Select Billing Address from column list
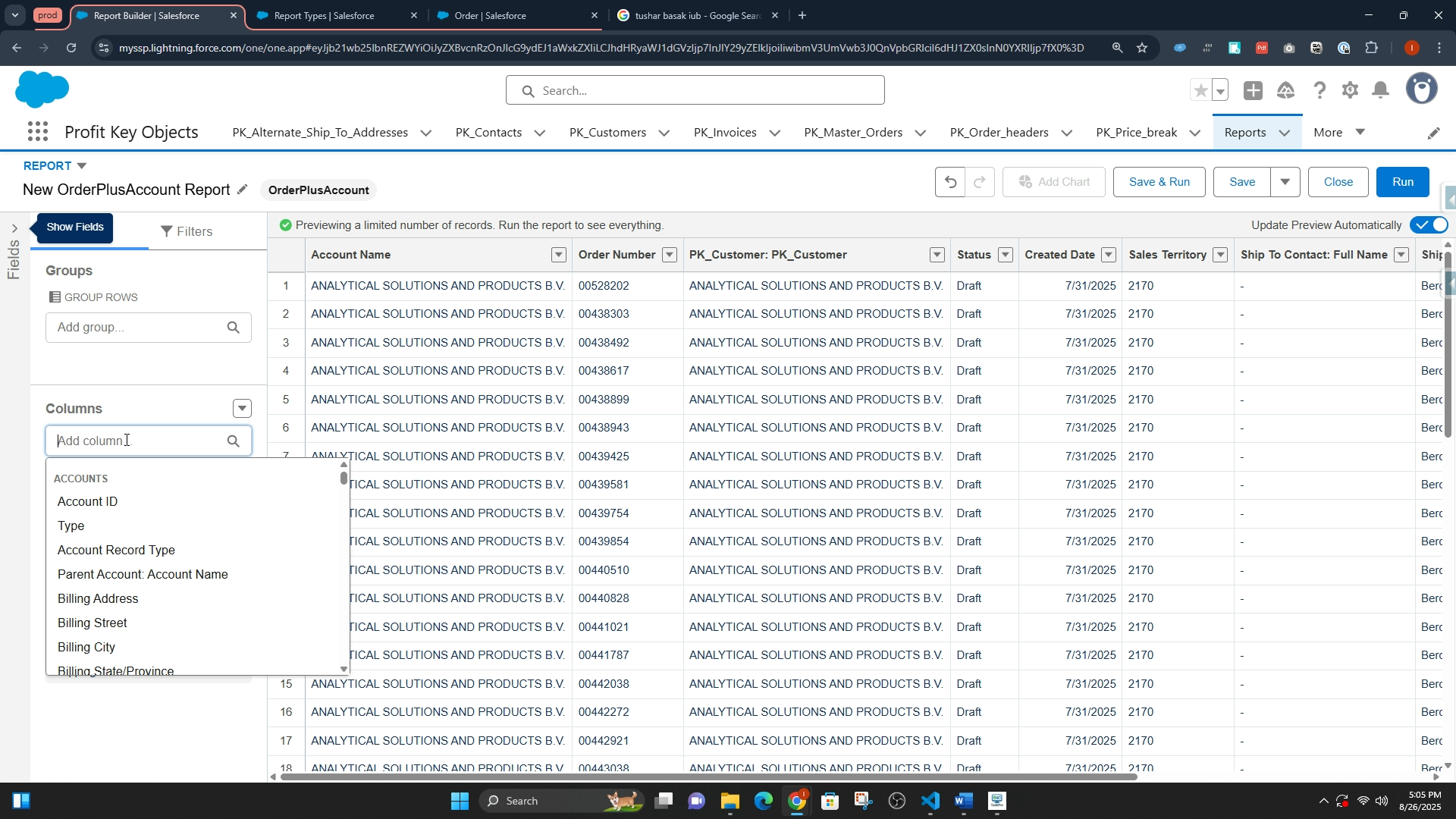Screen dimensions: 1456x819 pyautogui.click(x=98, y=598)
